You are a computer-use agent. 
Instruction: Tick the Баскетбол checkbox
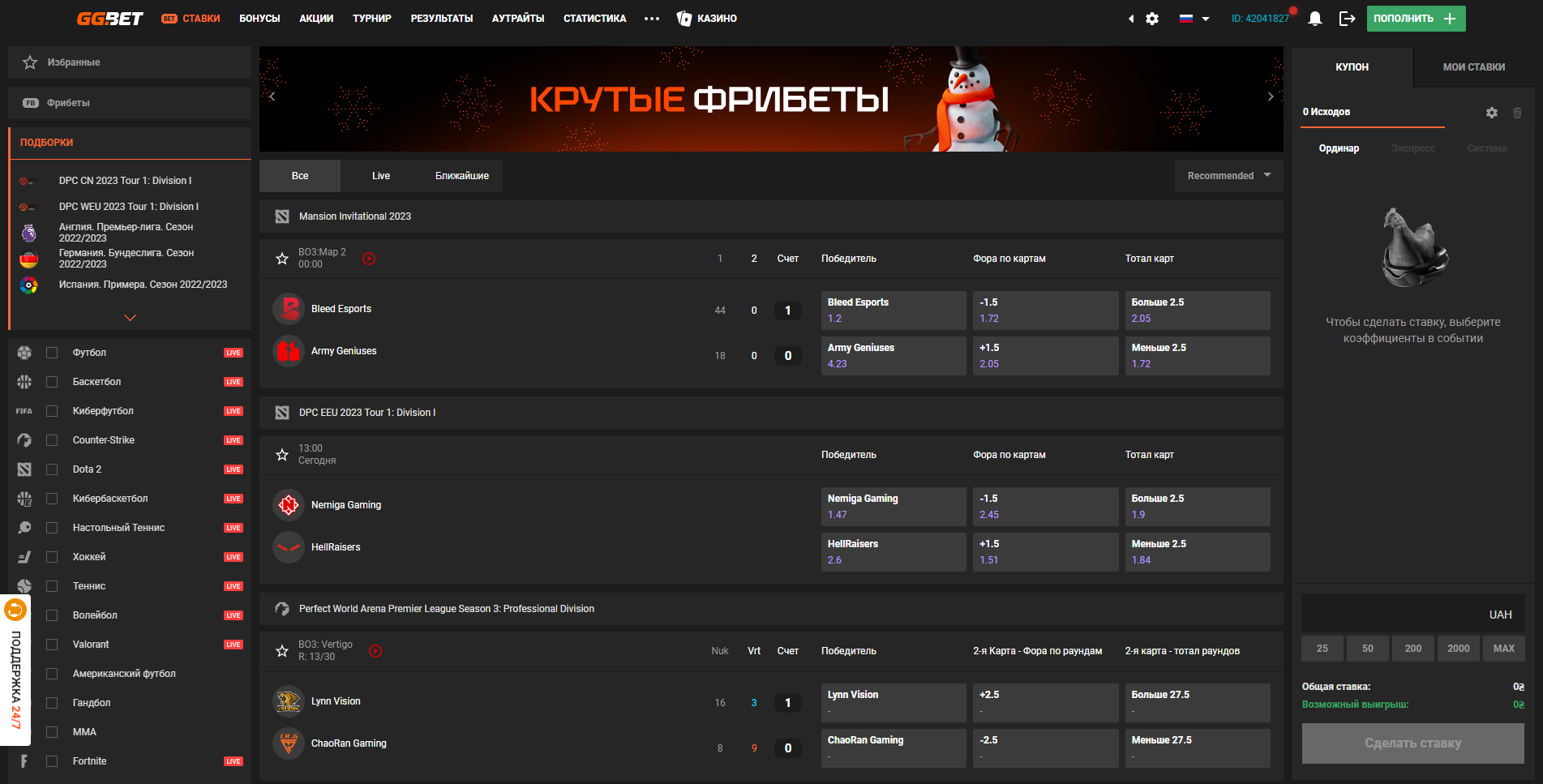tap(52, 382)
